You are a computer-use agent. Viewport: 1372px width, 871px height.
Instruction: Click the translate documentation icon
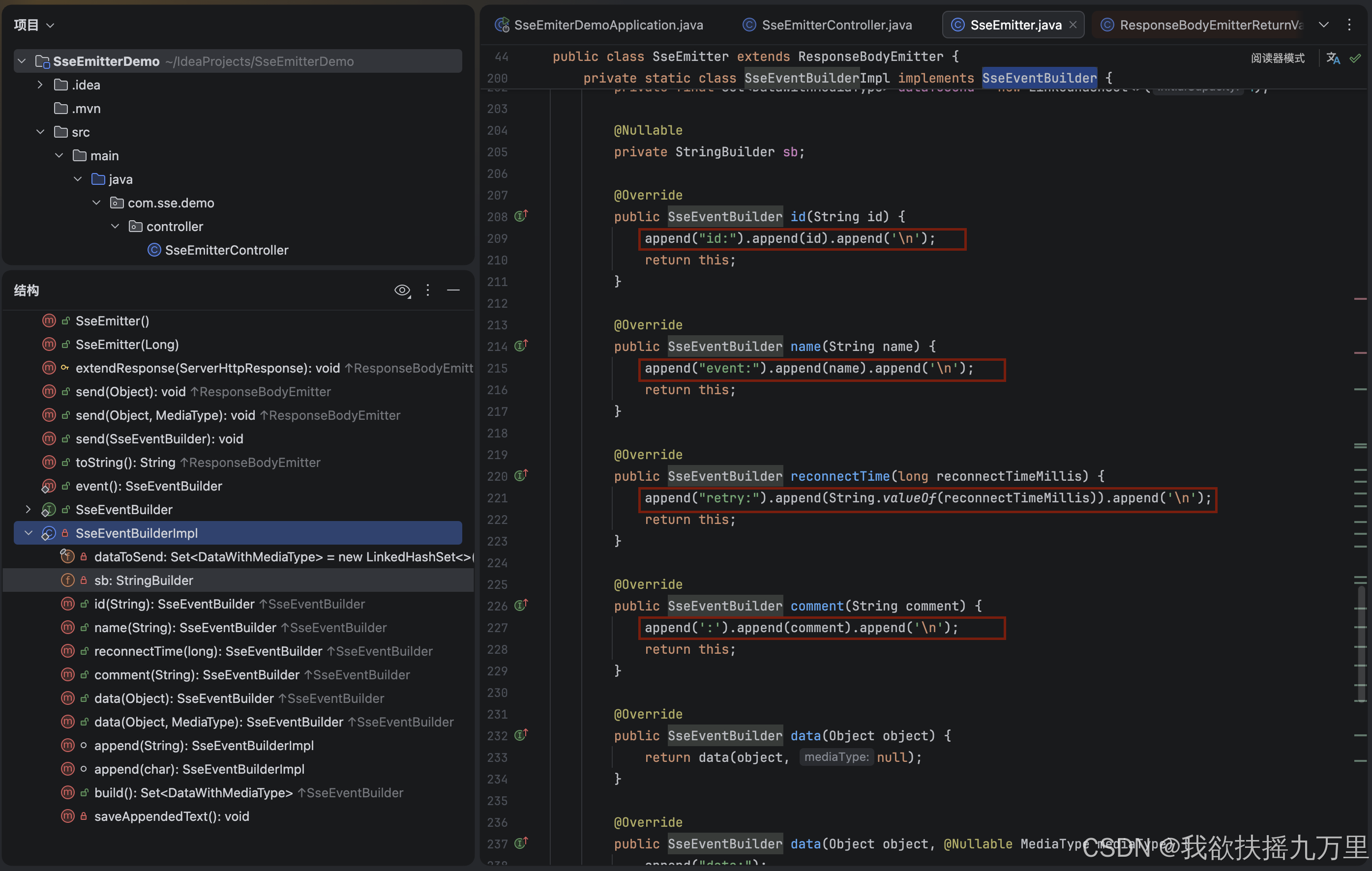1333,58
